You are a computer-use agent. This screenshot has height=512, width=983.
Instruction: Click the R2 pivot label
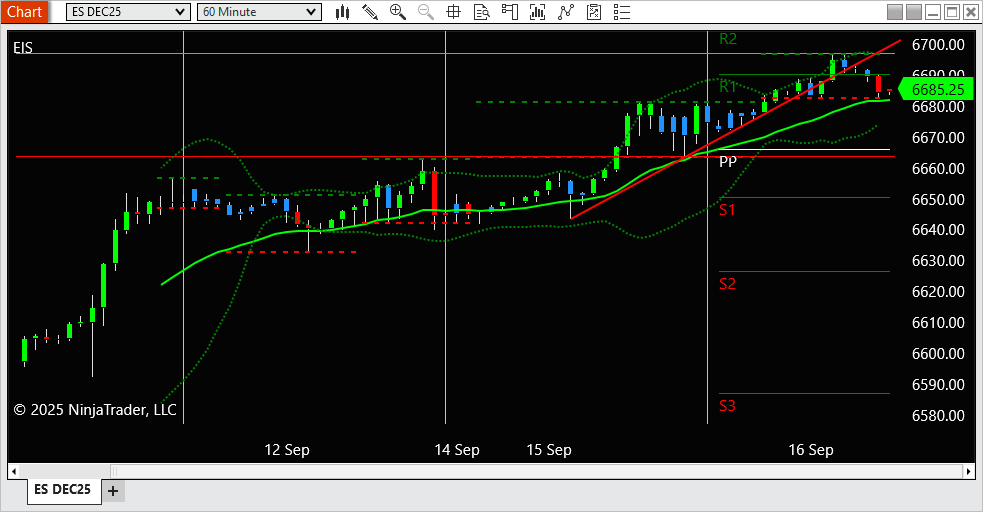(728, 39)
